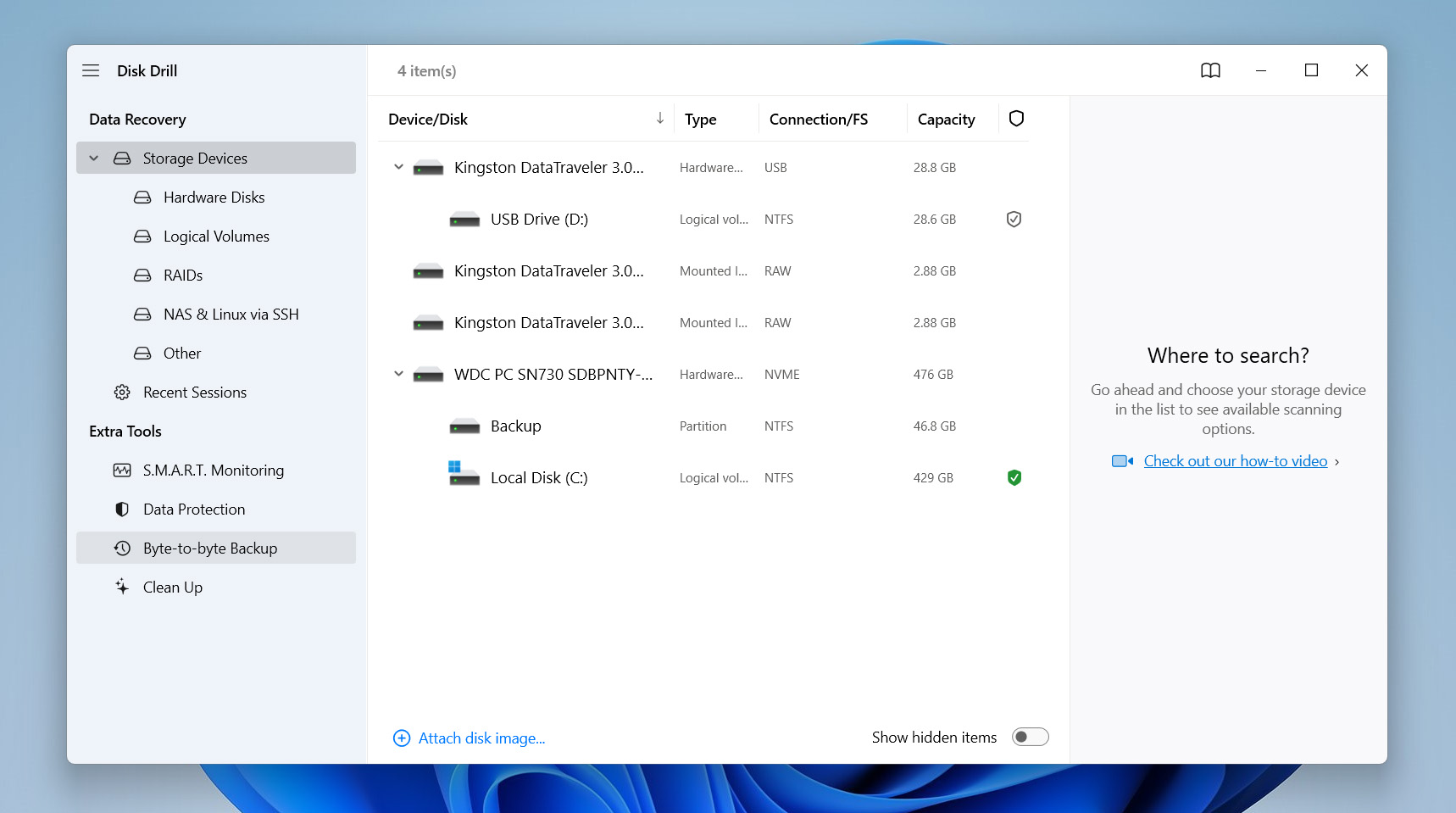Click the RAIDs drive icon

(142, 276)
